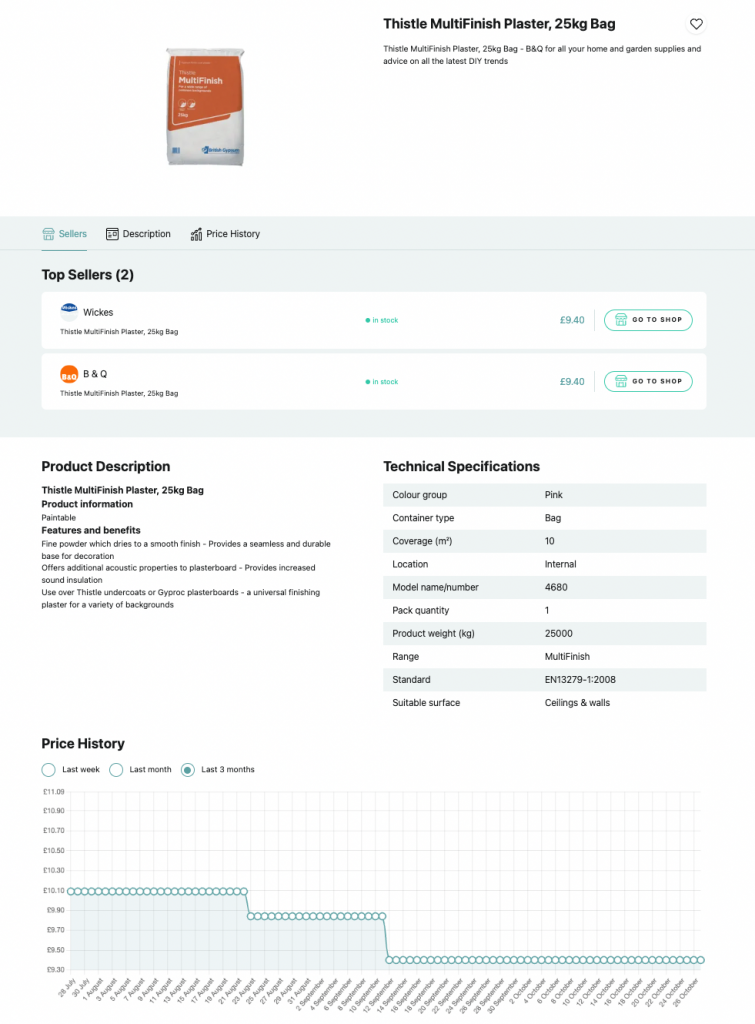Click shop icon in Wickes button
The width and height of the screenshot is (755, 1024).
[x=621, y=320]
